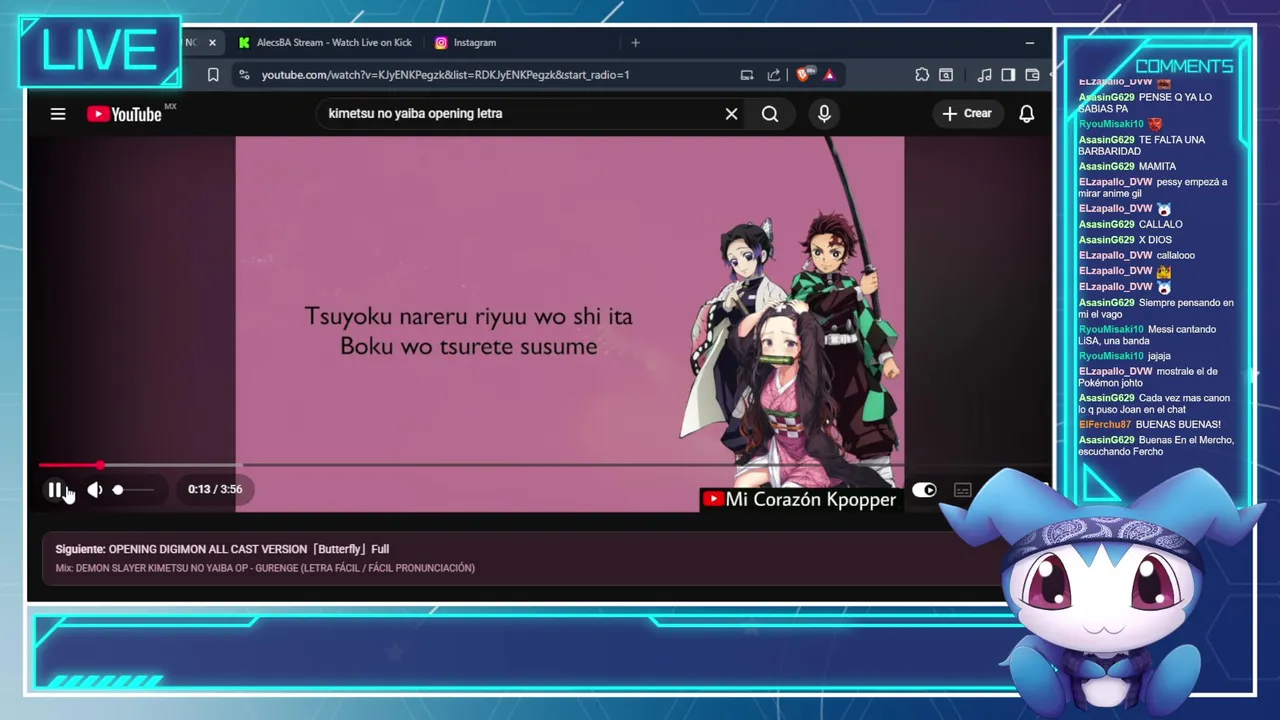Click the chat message 'jajaja' from RyouMisaki10
The image size is (1280, 720).
coord(1159,356)
